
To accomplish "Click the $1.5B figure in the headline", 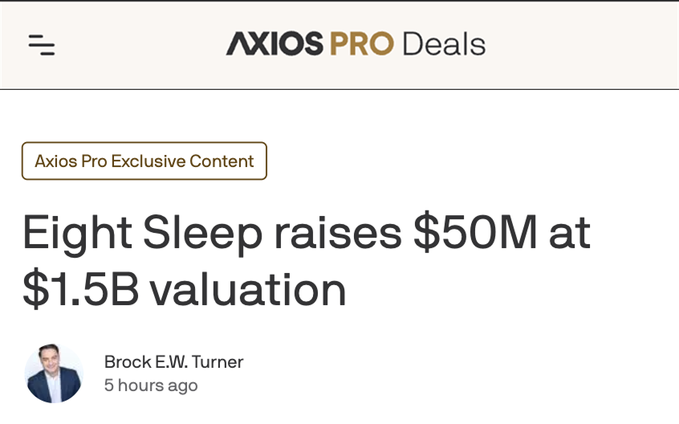I will coord(79,289).
